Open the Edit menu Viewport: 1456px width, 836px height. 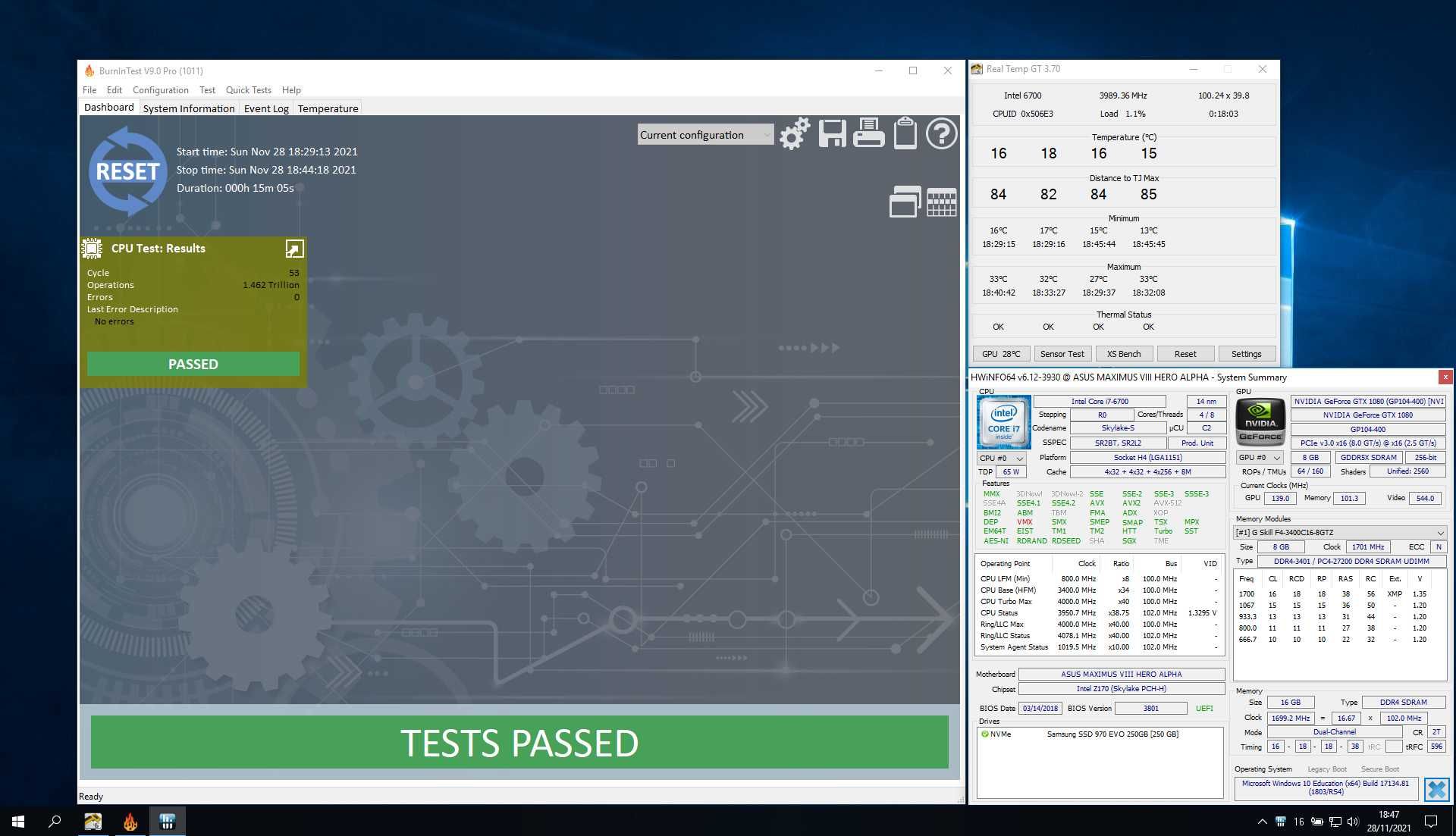(x=115, y=89)
